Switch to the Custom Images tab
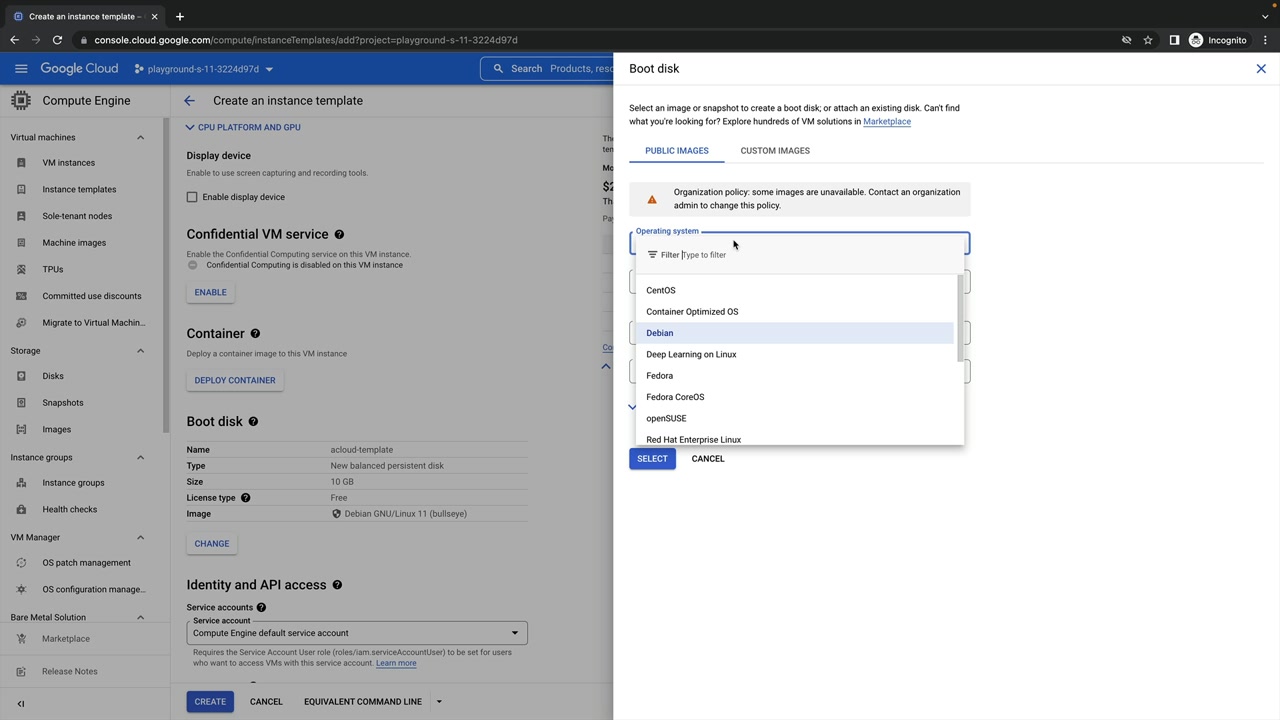This screenshot has height=720, width=1280. [x=775, y=151]
